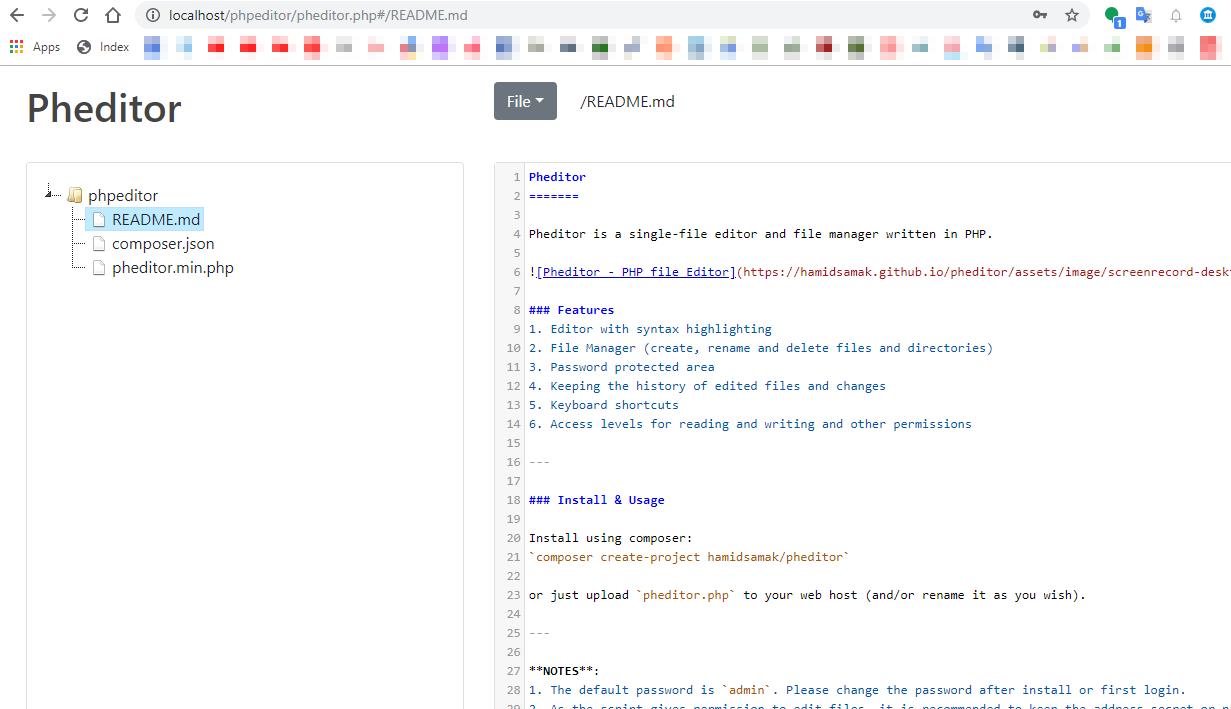
Task: View site information icon beside localhost URL
Action: click(153, 15)
